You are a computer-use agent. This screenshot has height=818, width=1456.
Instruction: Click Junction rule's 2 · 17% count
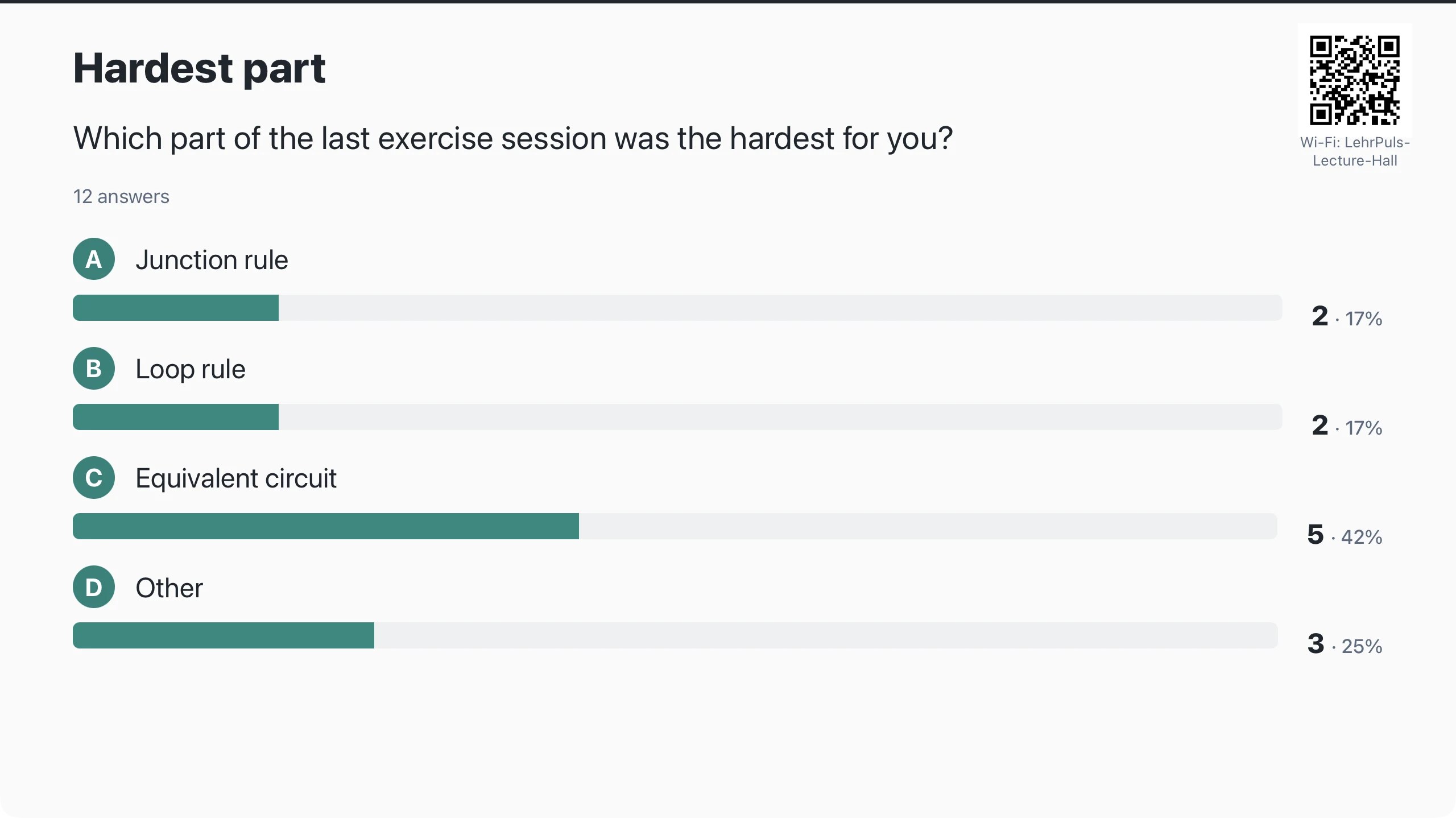coord(1347,317)
